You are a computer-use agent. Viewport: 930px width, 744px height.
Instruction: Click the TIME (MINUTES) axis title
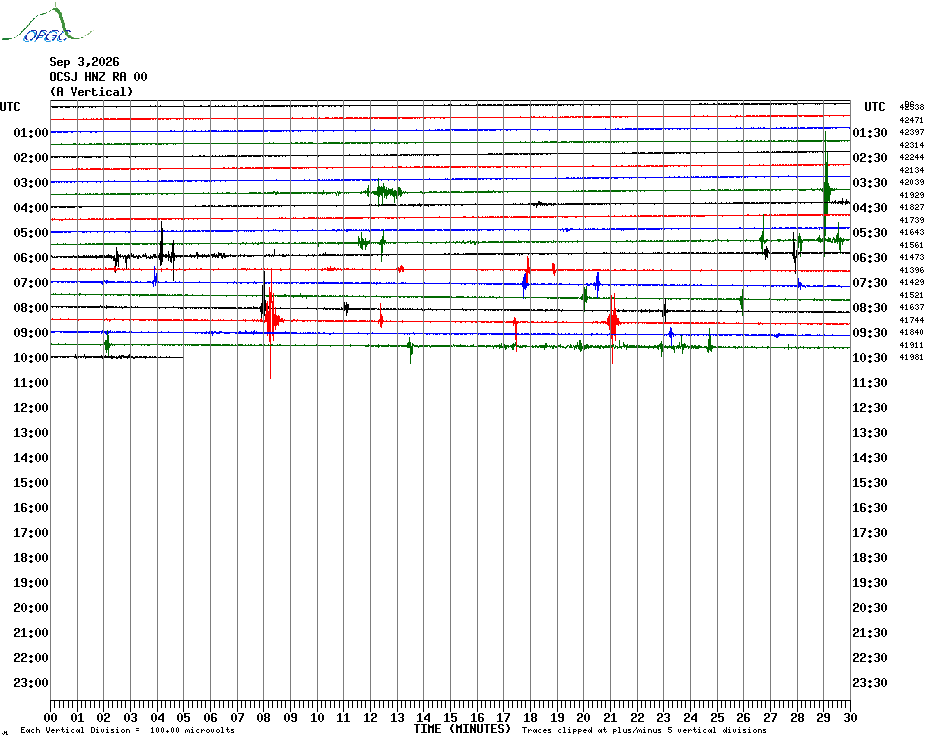(462, 729)
